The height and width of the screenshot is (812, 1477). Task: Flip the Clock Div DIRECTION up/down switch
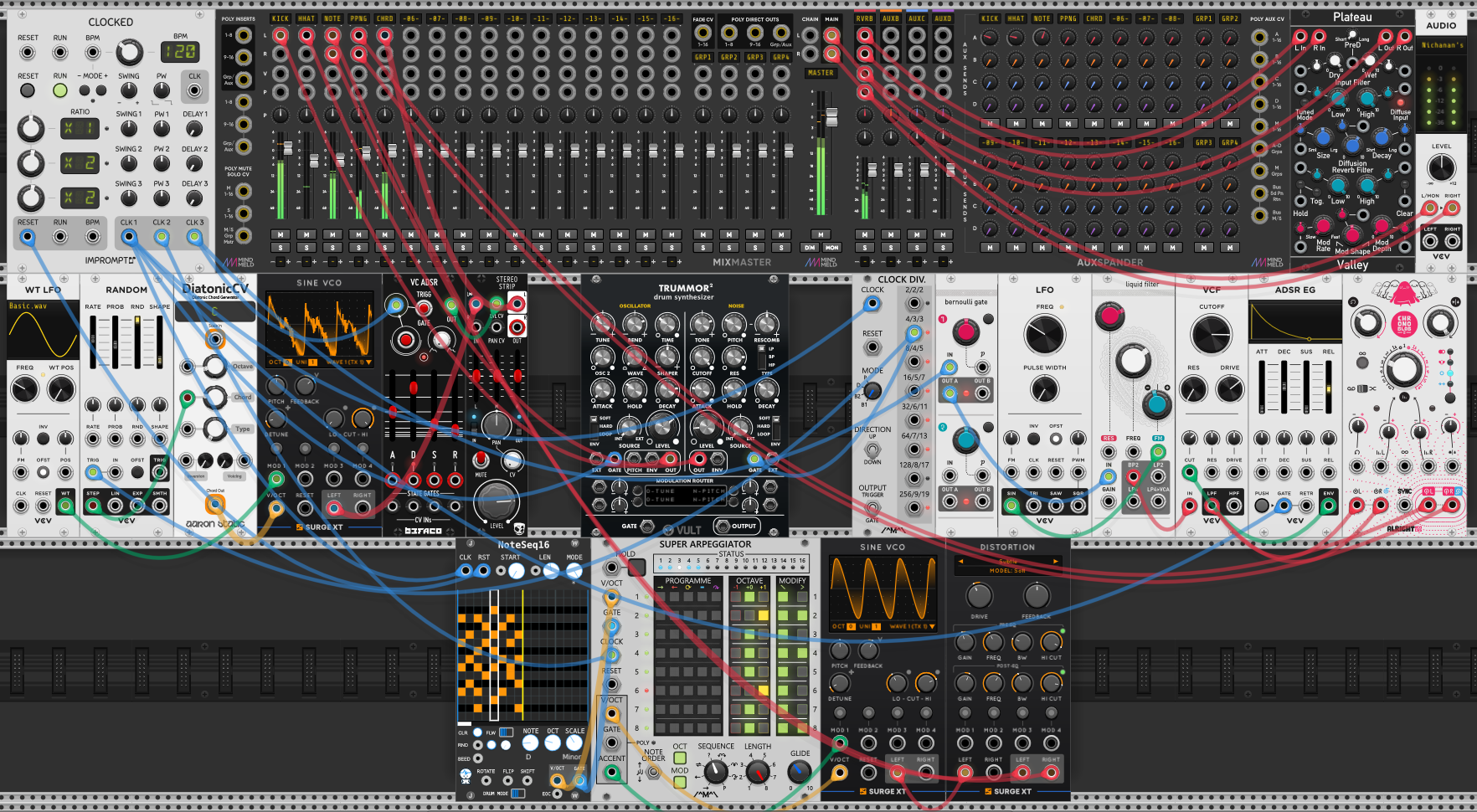tap(872, 450)
